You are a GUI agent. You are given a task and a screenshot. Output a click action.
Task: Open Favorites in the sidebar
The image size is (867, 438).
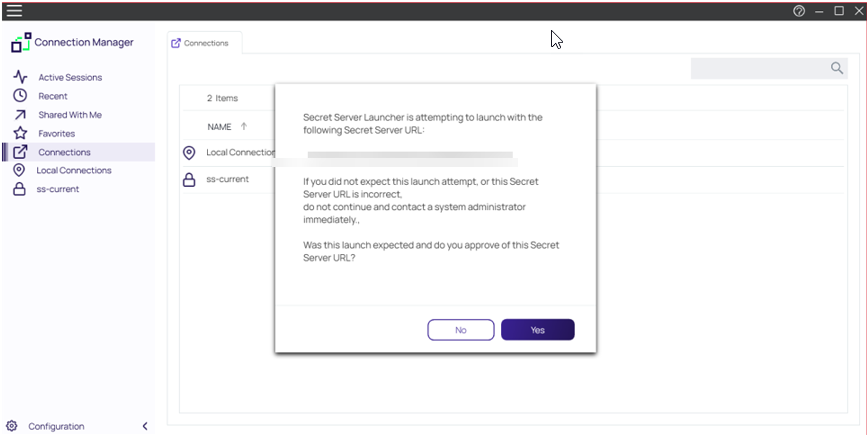point(56,134)
